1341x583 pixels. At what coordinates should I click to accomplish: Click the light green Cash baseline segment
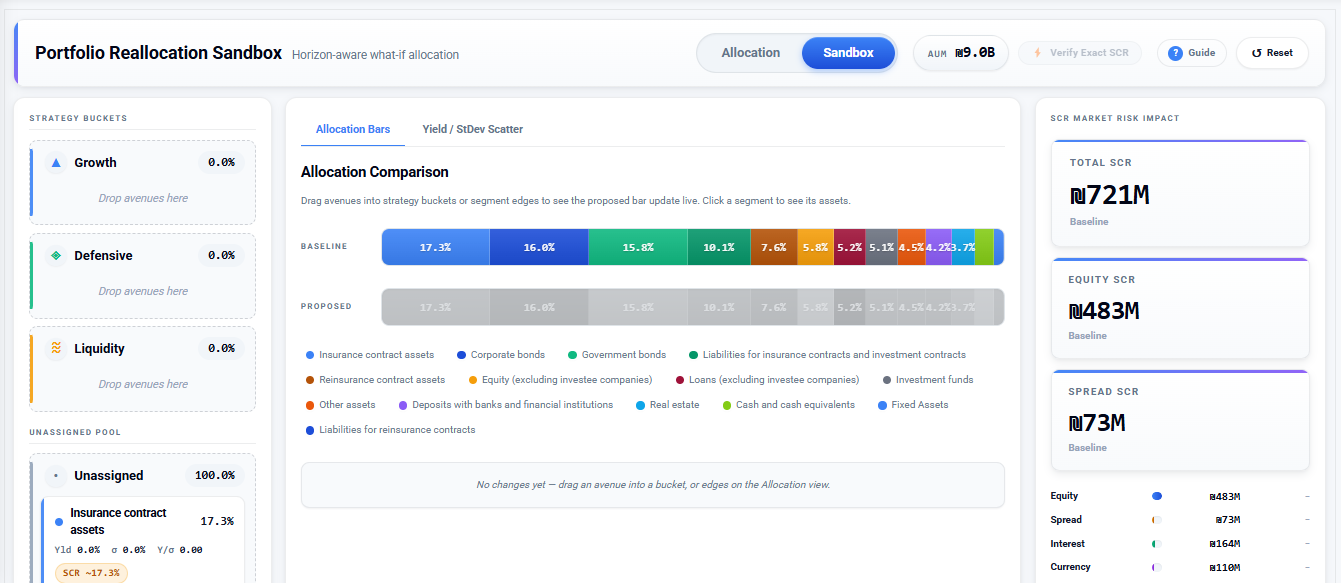click(984, 247)
